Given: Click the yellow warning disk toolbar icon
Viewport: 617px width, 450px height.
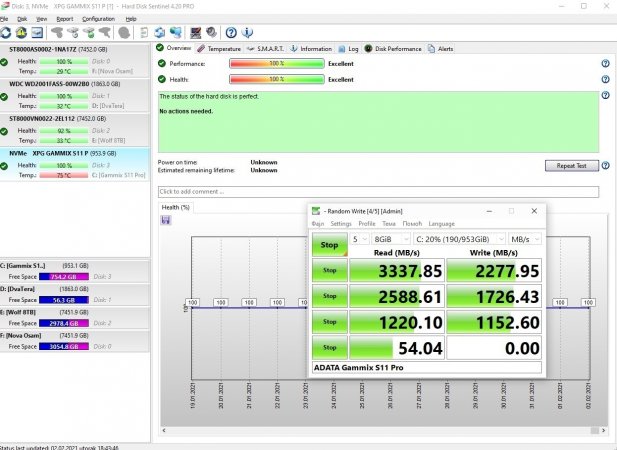Looking at the screenshot, I should click(21, 33).
